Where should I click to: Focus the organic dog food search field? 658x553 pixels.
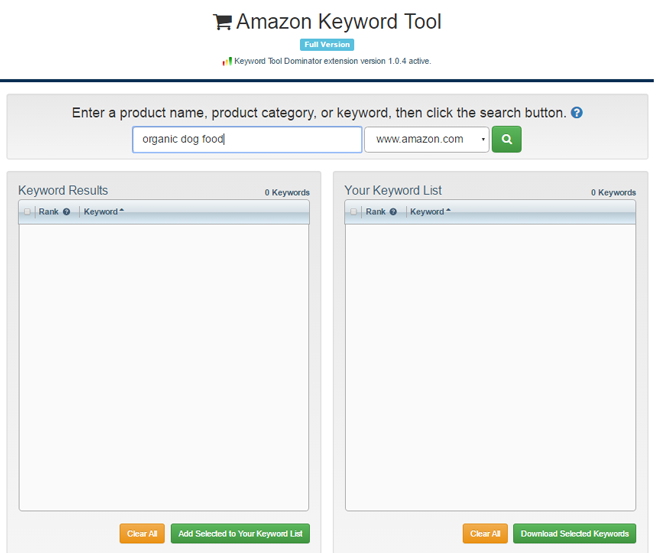click(x=247, y=139)
